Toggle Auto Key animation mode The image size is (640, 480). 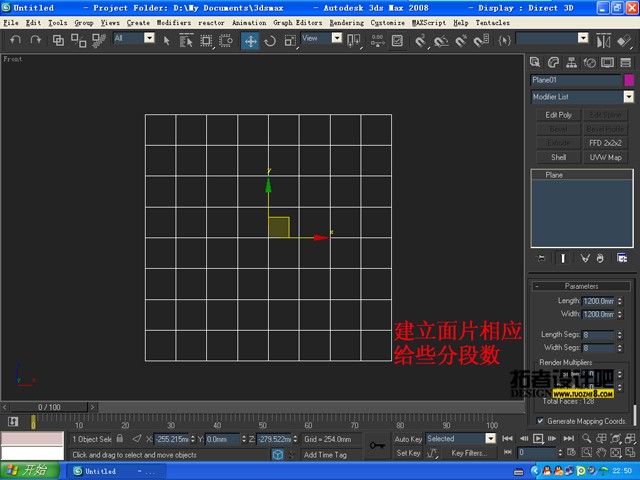(x=408, y=439)
